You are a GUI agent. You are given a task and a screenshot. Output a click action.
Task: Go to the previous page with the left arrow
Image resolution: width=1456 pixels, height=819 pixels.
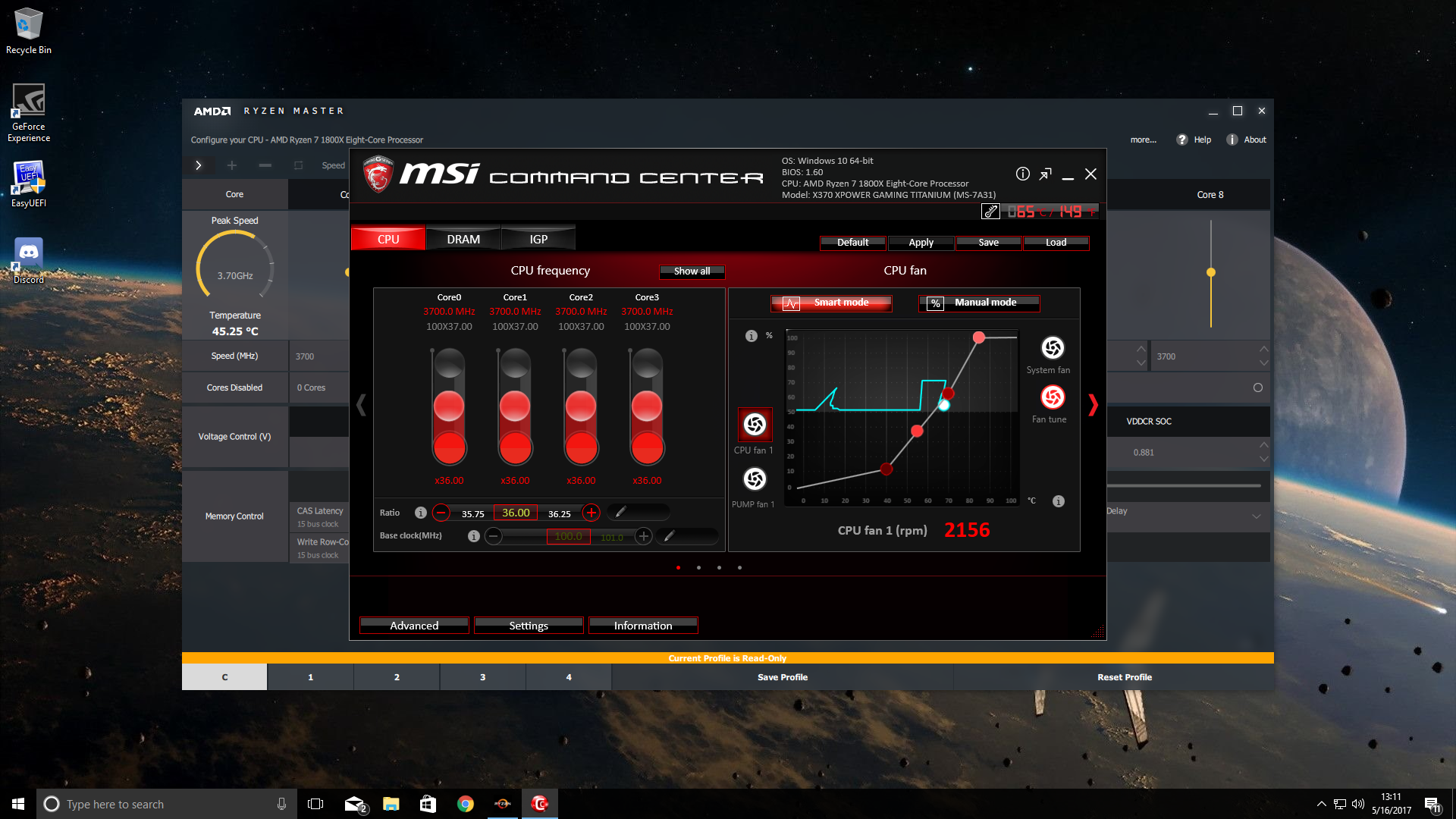[361, 405]
